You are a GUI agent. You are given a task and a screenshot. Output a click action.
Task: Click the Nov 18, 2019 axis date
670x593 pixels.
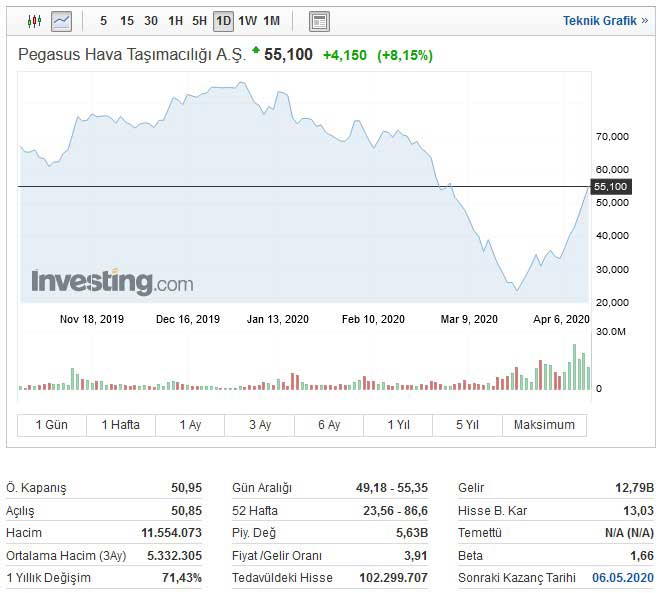click(x=92, y=319)
